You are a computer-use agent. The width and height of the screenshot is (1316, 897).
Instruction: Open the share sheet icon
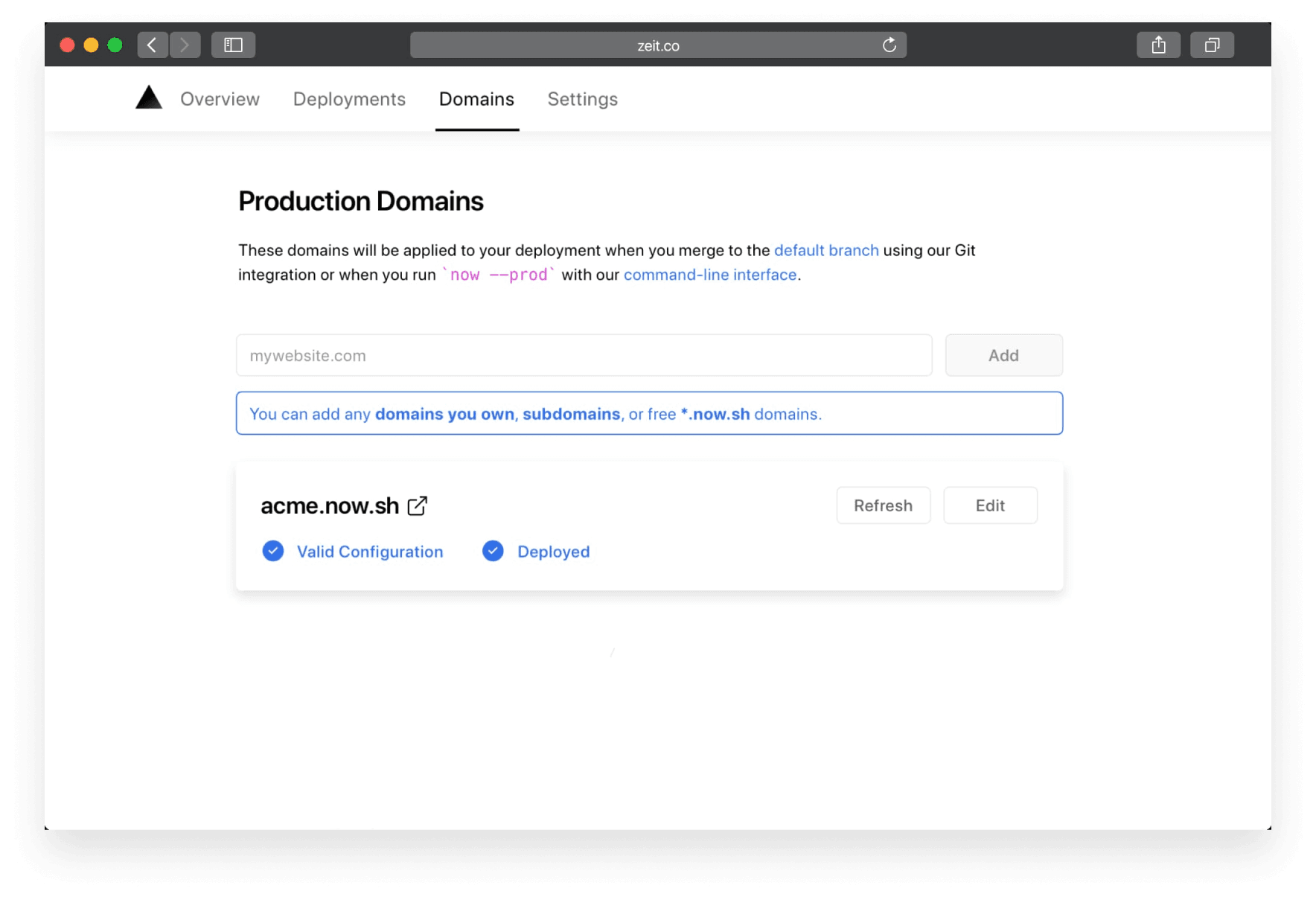(x=1158, y=45)
